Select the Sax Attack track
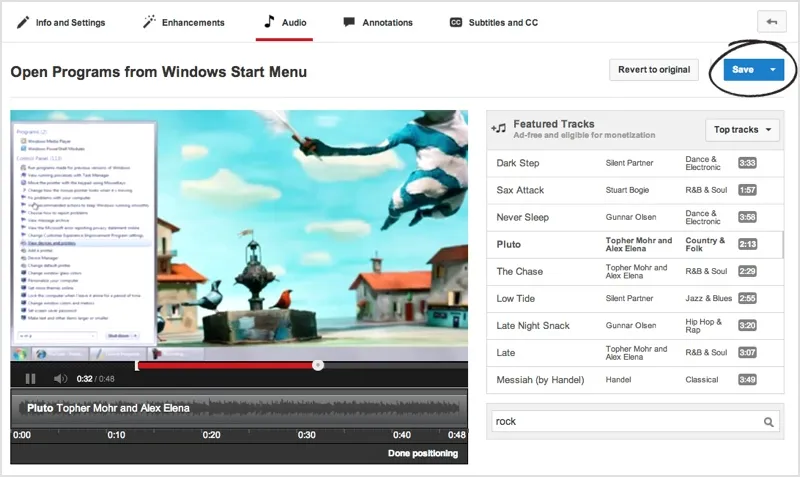This screenshot has width=800, height=477. pyautogui.click(x=635, y=190)
